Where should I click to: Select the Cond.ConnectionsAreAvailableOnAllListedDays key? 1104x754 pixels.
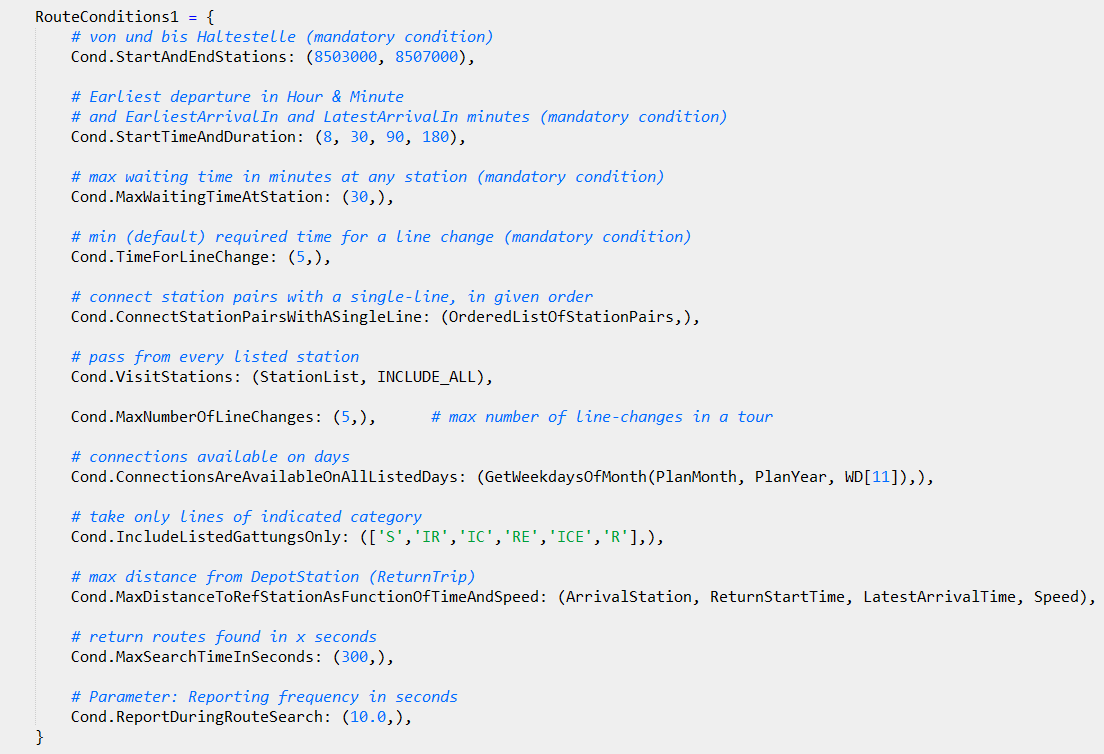(264, 477)
